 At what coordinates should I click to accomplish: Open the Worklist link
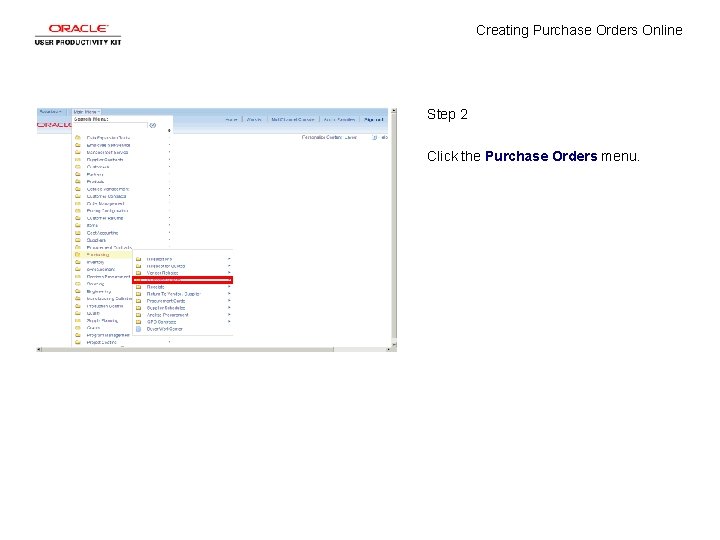254,119
